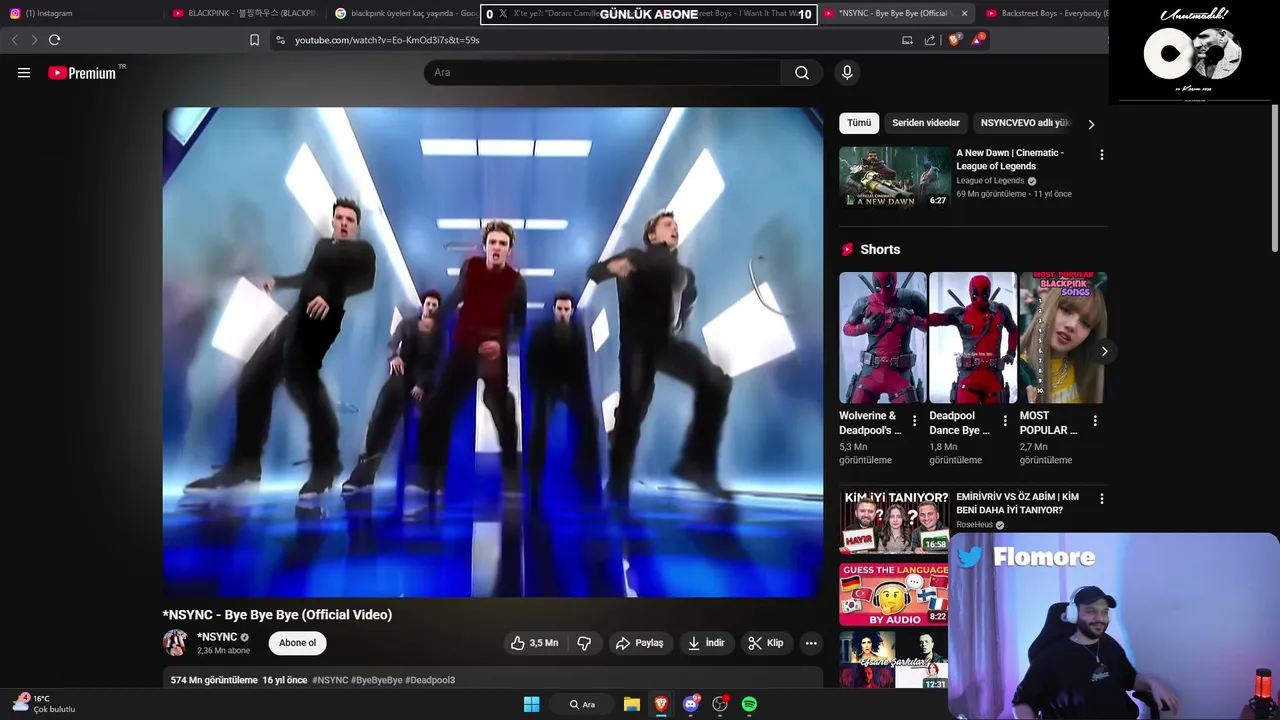Open Deadpool Dance Bye short thumbnail
The image size is (1280, 720).
coord(973,338)
